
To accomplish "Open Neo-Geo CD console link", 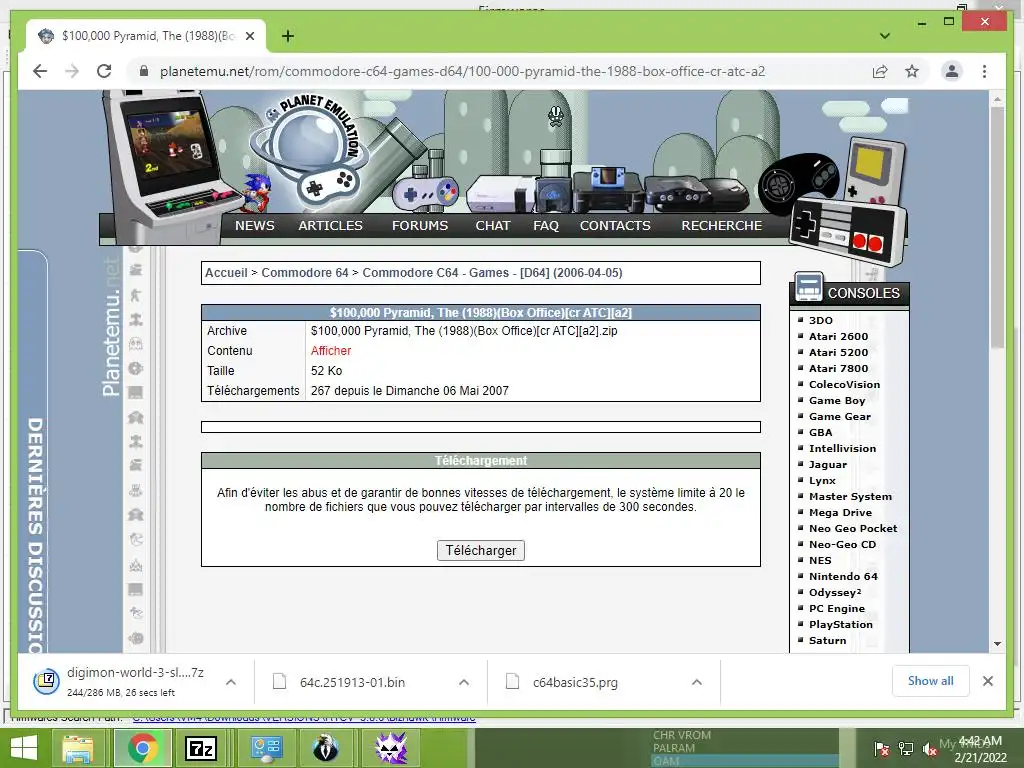I will 842,545.
